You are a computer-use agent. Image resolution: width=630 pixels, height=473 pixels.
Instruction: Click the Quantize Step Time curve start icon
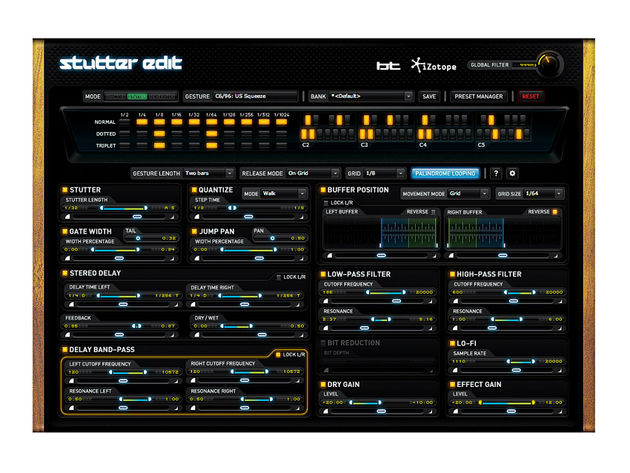click(x=197, y=217)
